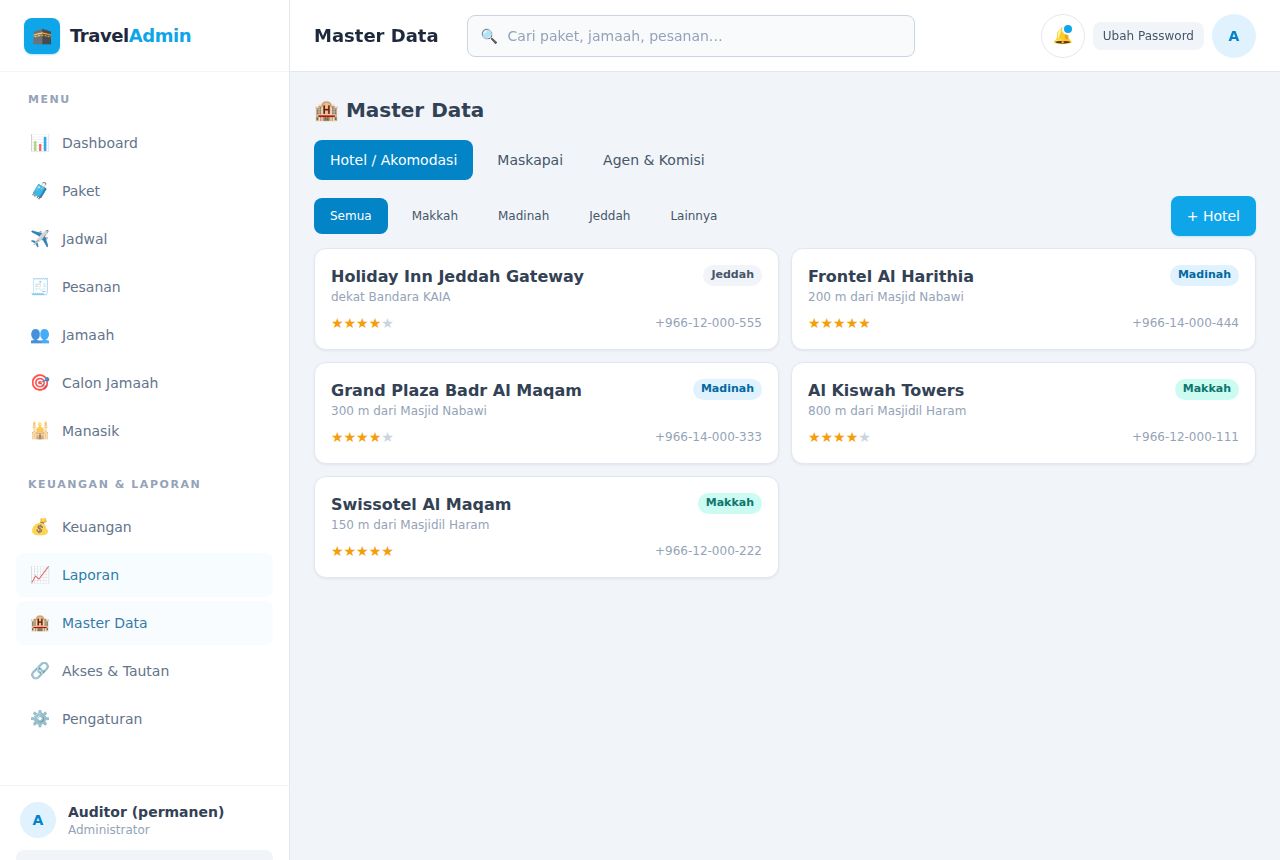Focus the Cari paket search field
Image resolution: width=1280 pixels, height=860 pixels.
(x=691, y=36)
